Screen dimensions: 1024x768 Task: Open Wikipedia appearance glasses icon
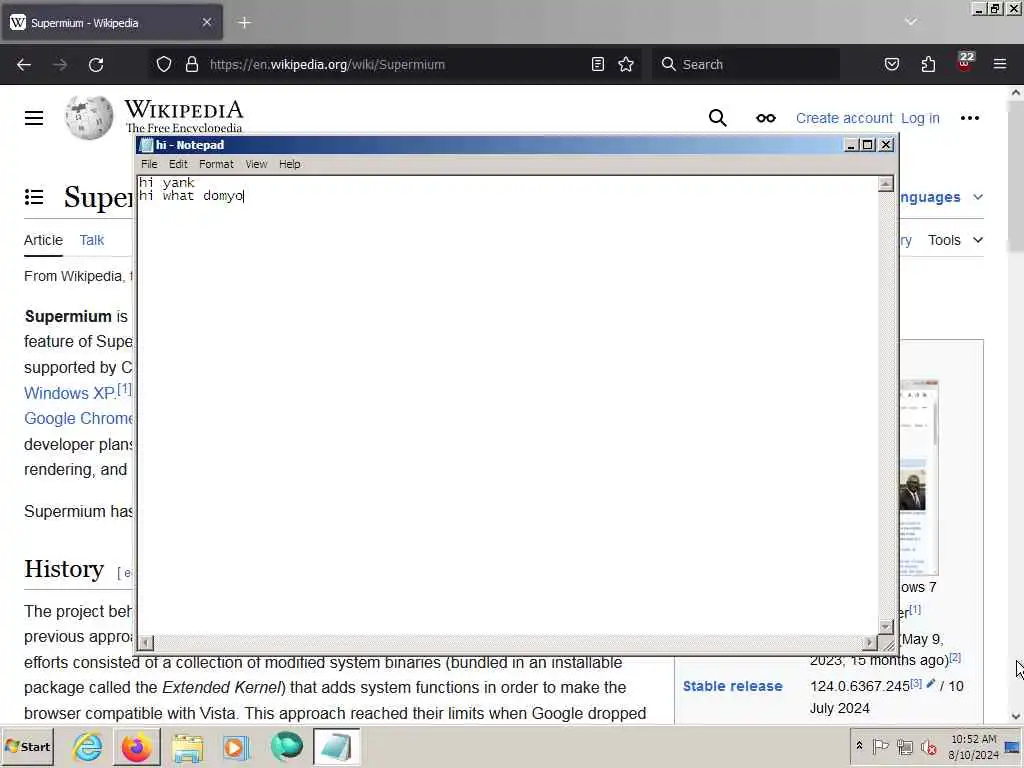(x=765, y=118)
